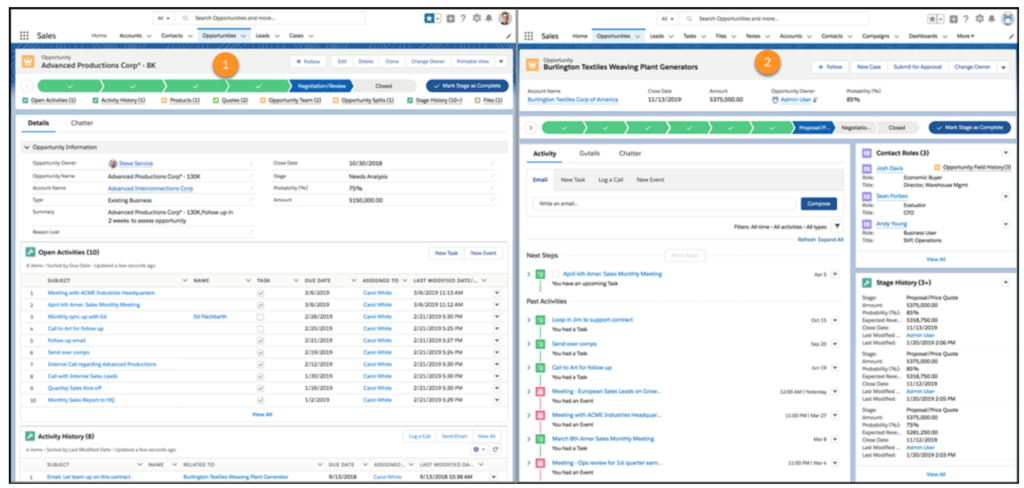Open the notifications bell in left window
The height and width of the screenshot is (488, 1024).
[x=488, y=18]
